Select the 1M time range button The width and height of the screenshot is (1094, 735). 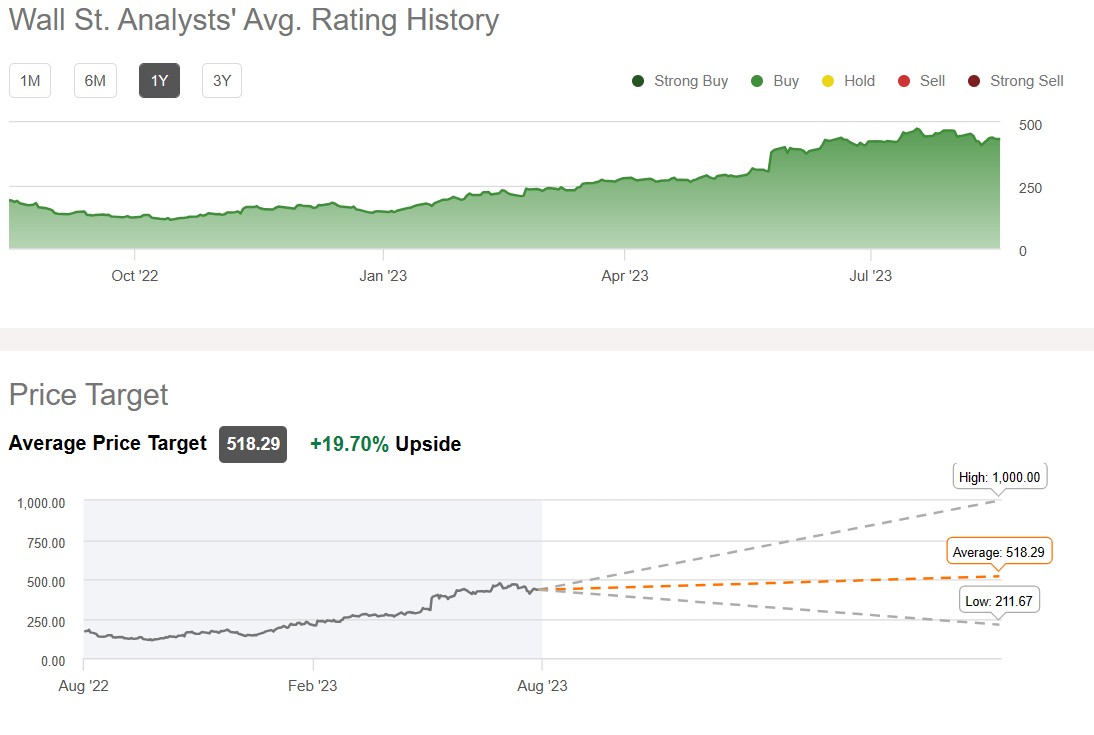click(x=30, y=81)
